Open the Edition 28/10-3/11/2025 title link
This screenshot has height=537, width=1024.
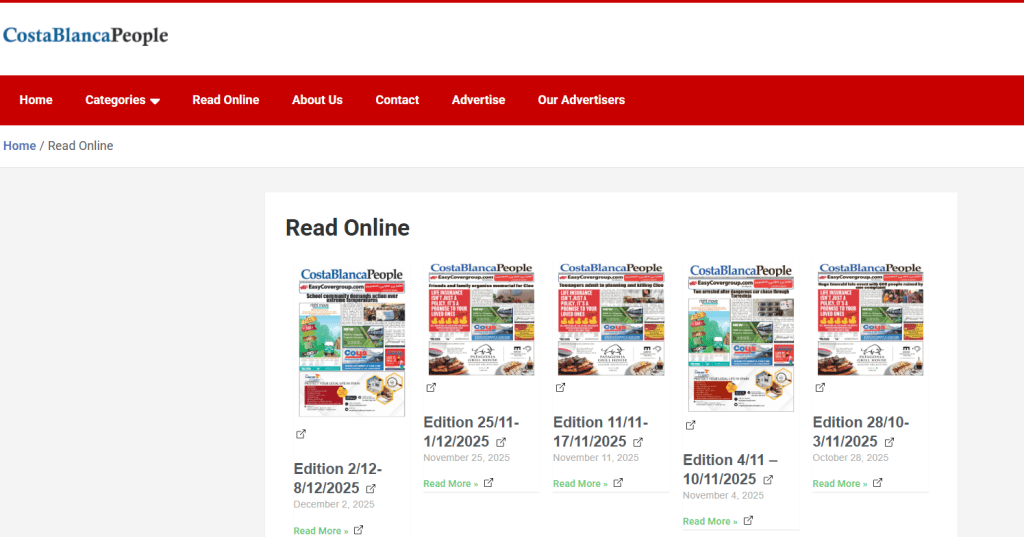click(x=861, y=432)
